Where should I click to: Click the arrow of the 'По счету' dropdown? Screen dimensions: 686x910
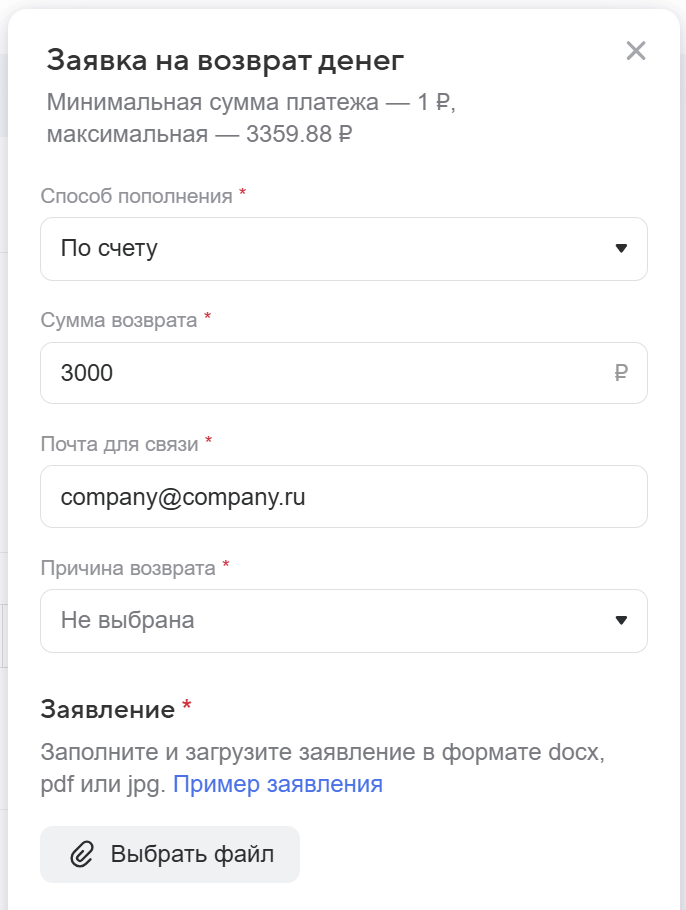621,248
